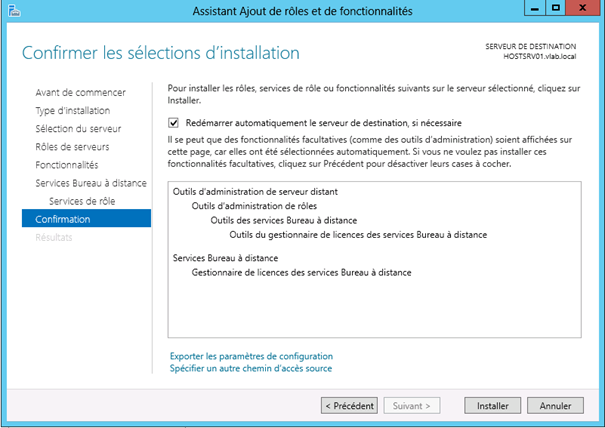Select Gestionnaire de licences des services entry
605x428 pixels.
pyautogui.click(x=301, y=272)
